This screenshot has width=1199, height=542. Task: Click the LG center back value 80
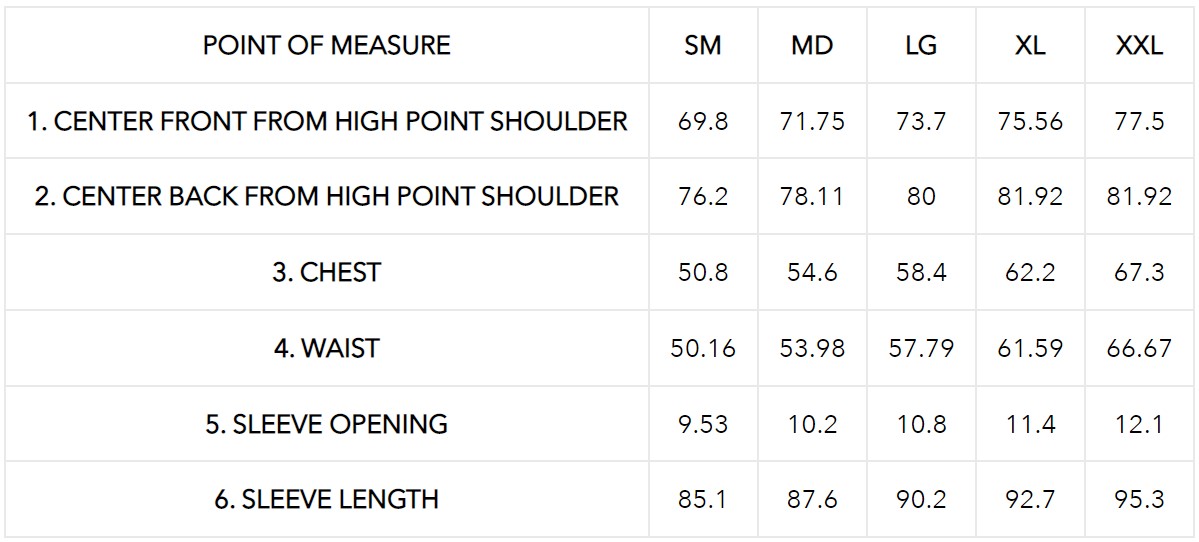tap(920, 196)
